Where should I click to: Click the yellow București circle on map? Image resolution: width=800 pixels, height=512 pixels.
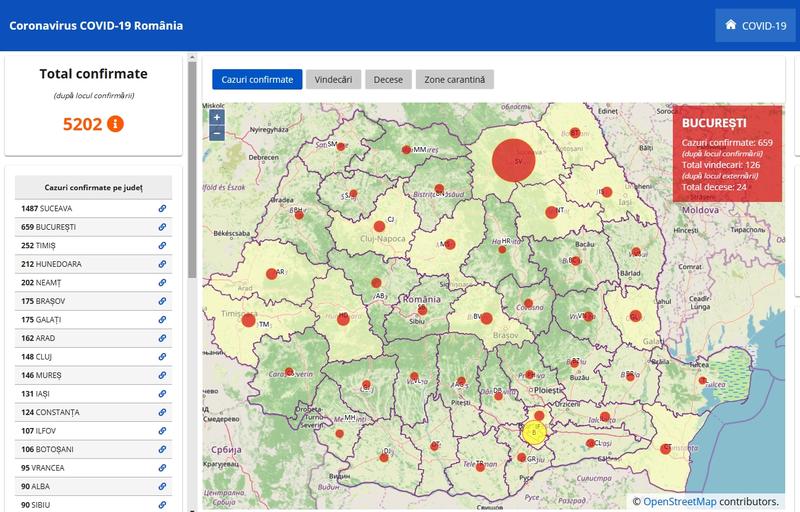tap(535, 433)
